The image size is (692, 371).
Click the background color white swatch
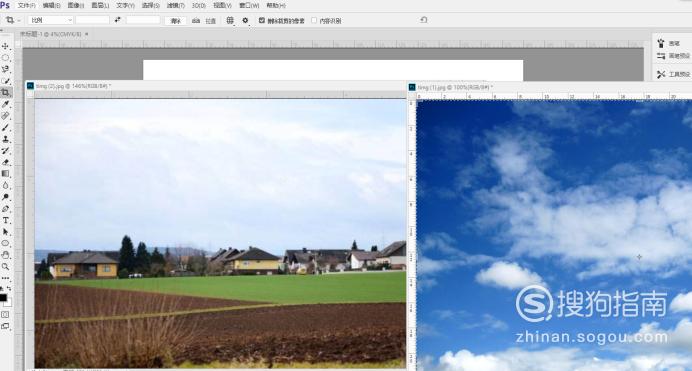[x=9, y=304]
